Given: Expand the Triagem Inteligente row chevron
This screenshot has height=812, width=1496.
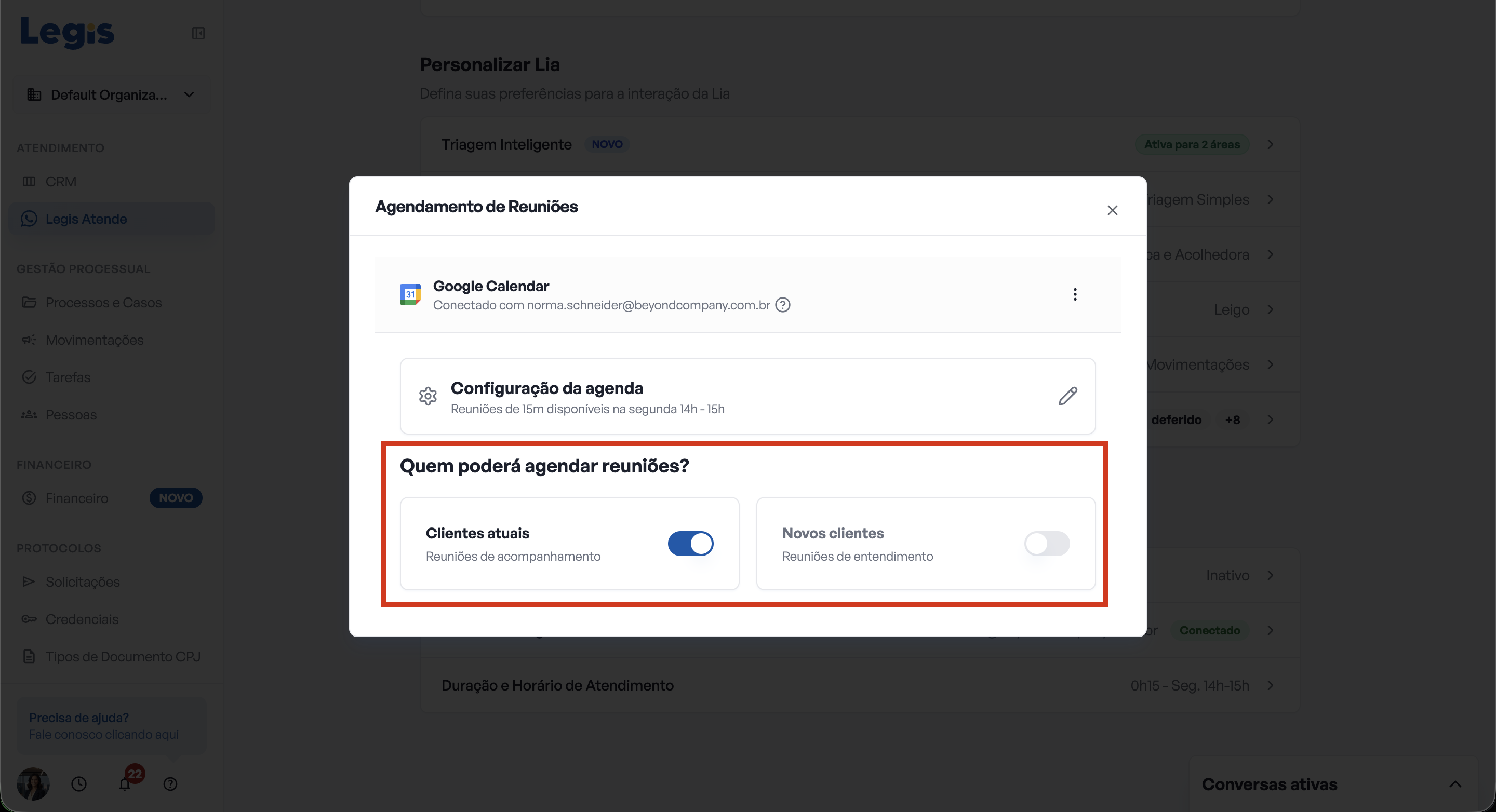Looking at the screenshot, I should 1270,144.
